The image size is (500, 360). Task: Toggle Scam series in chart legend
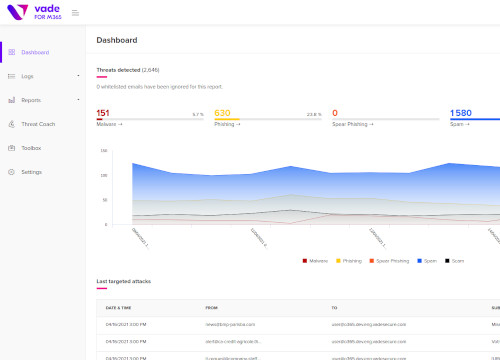(454, 261)
